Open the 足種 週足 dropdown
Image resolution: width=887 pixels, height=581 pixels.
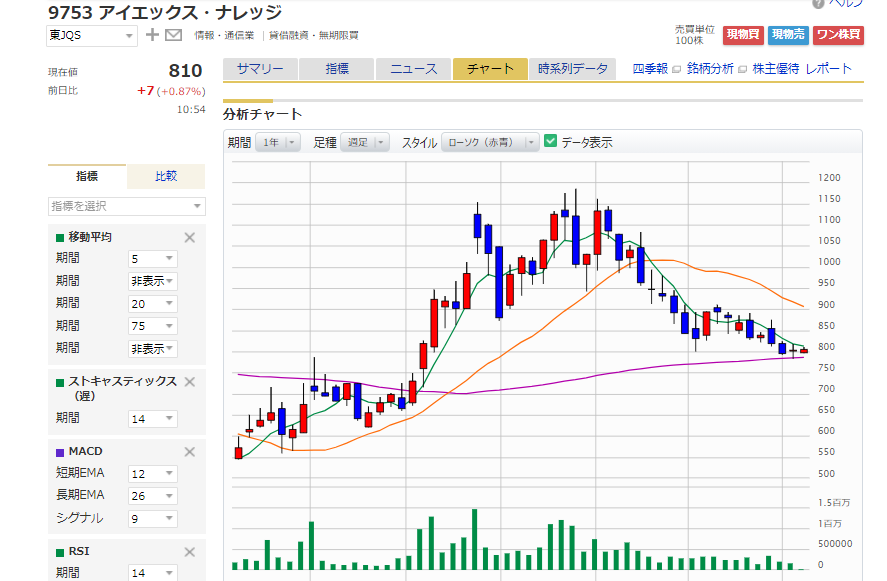[x=364, y=142]
